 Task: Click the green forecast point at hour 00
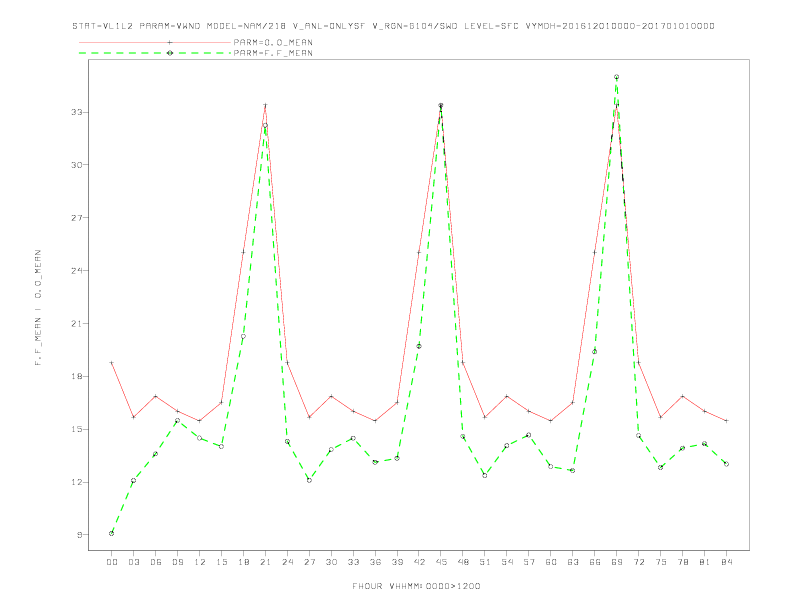pyautogui.click(x=112, y=533)
